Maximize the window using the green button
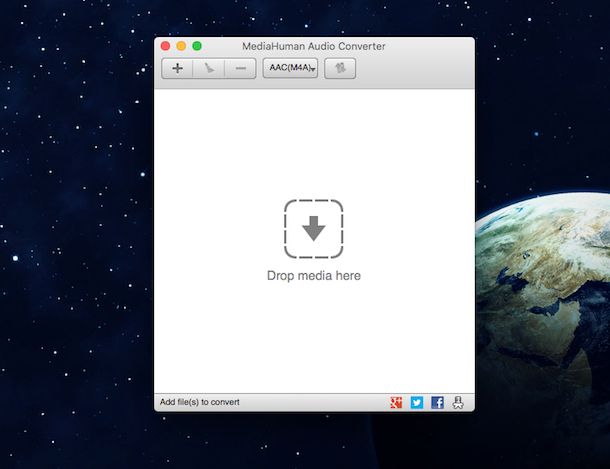 (197, 46)
